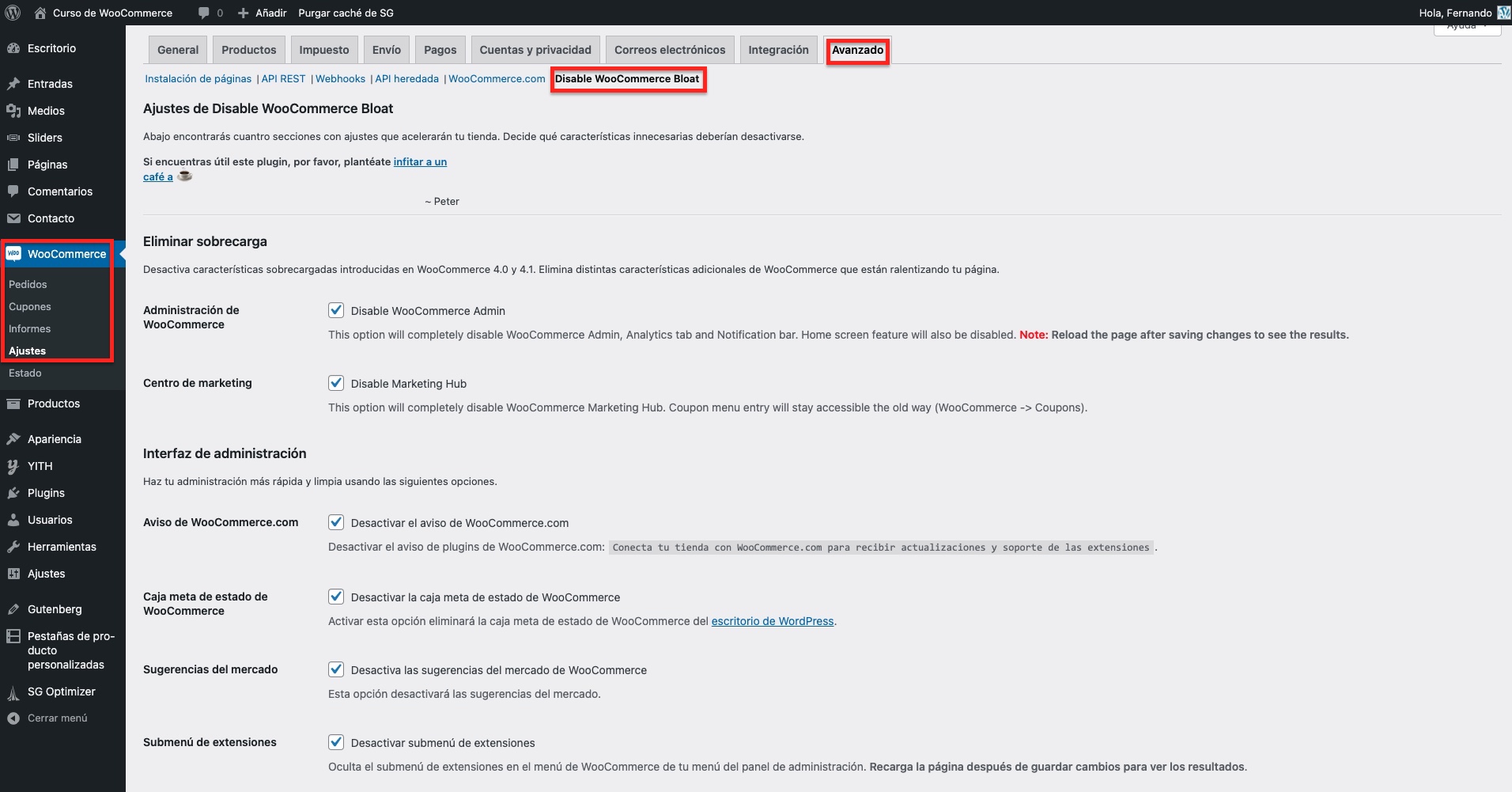
Task: Click the Productos archive icon in sidebar
Action: click(13, 404)
